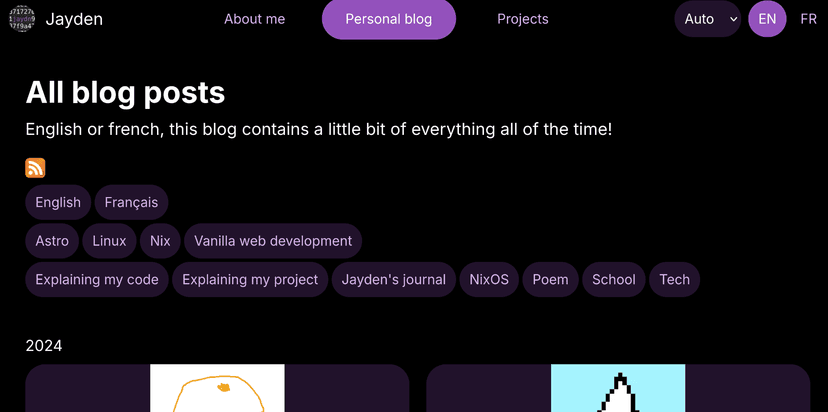Open the Poem category
The width and height of the screenshot is (828, 412).
pyautogui.click(x=550, y=280)
